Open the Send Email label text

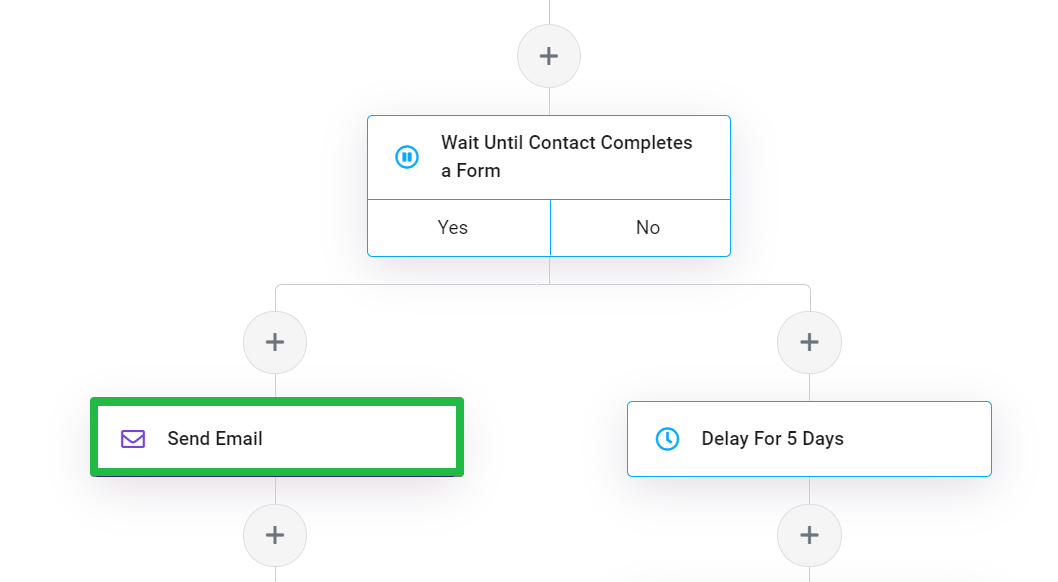point(215,439)
